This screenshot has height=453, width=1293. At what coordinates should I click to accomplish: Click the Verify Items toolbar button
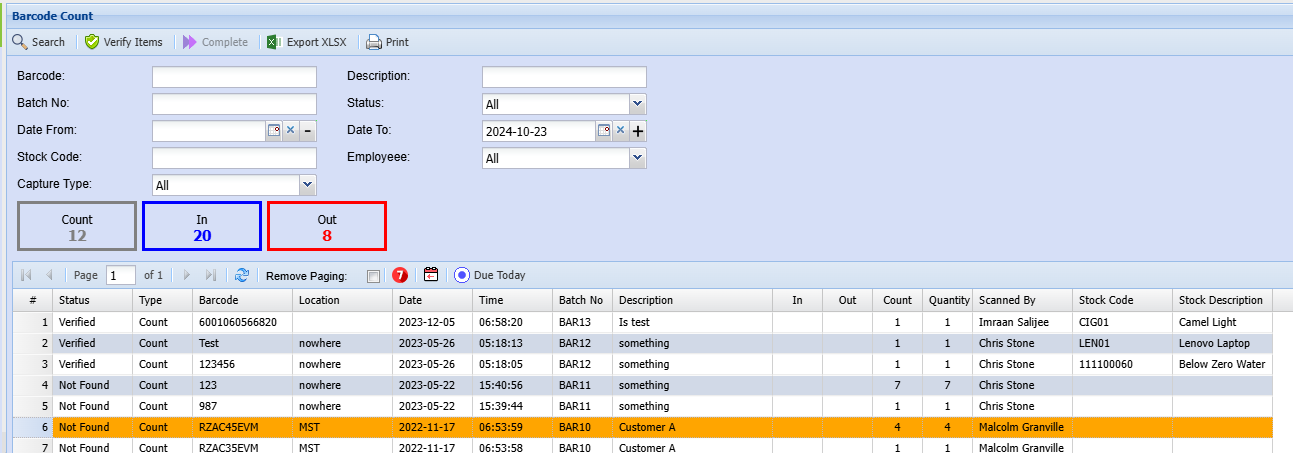coord(123,42)
